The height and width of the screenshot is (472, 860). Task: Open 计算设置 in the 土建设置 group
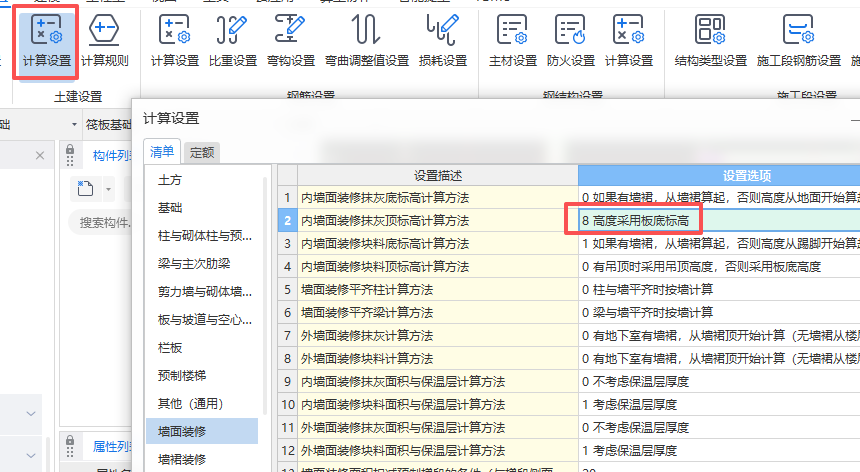(47, 42)
